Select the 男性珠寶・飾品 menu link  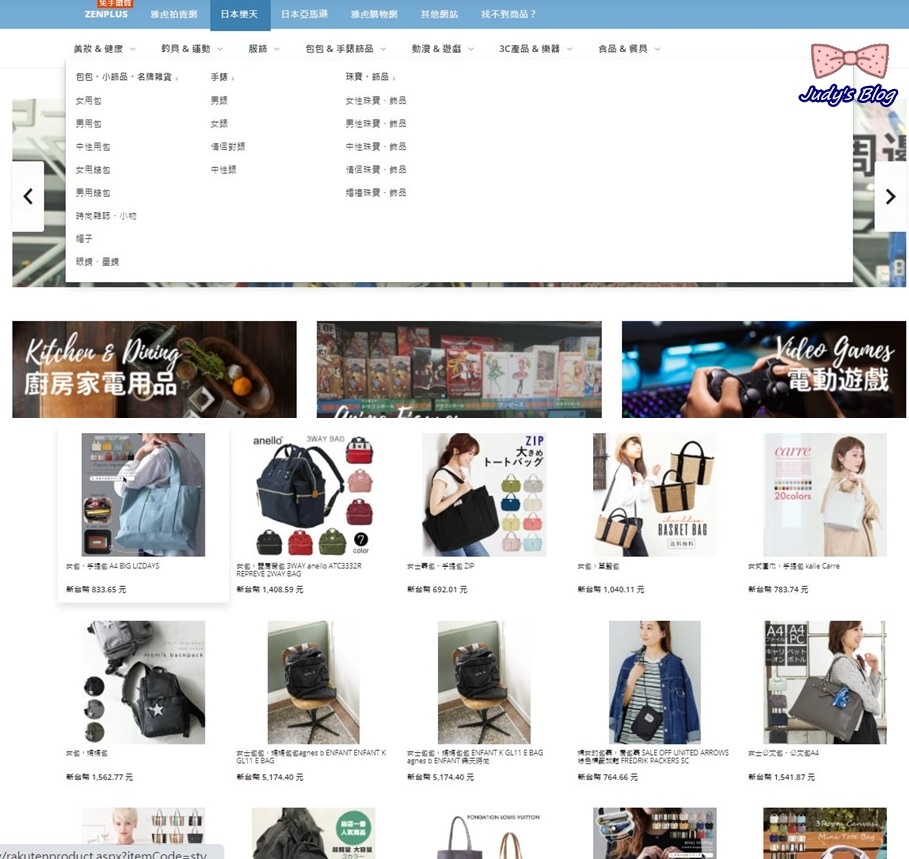point(376,123)
